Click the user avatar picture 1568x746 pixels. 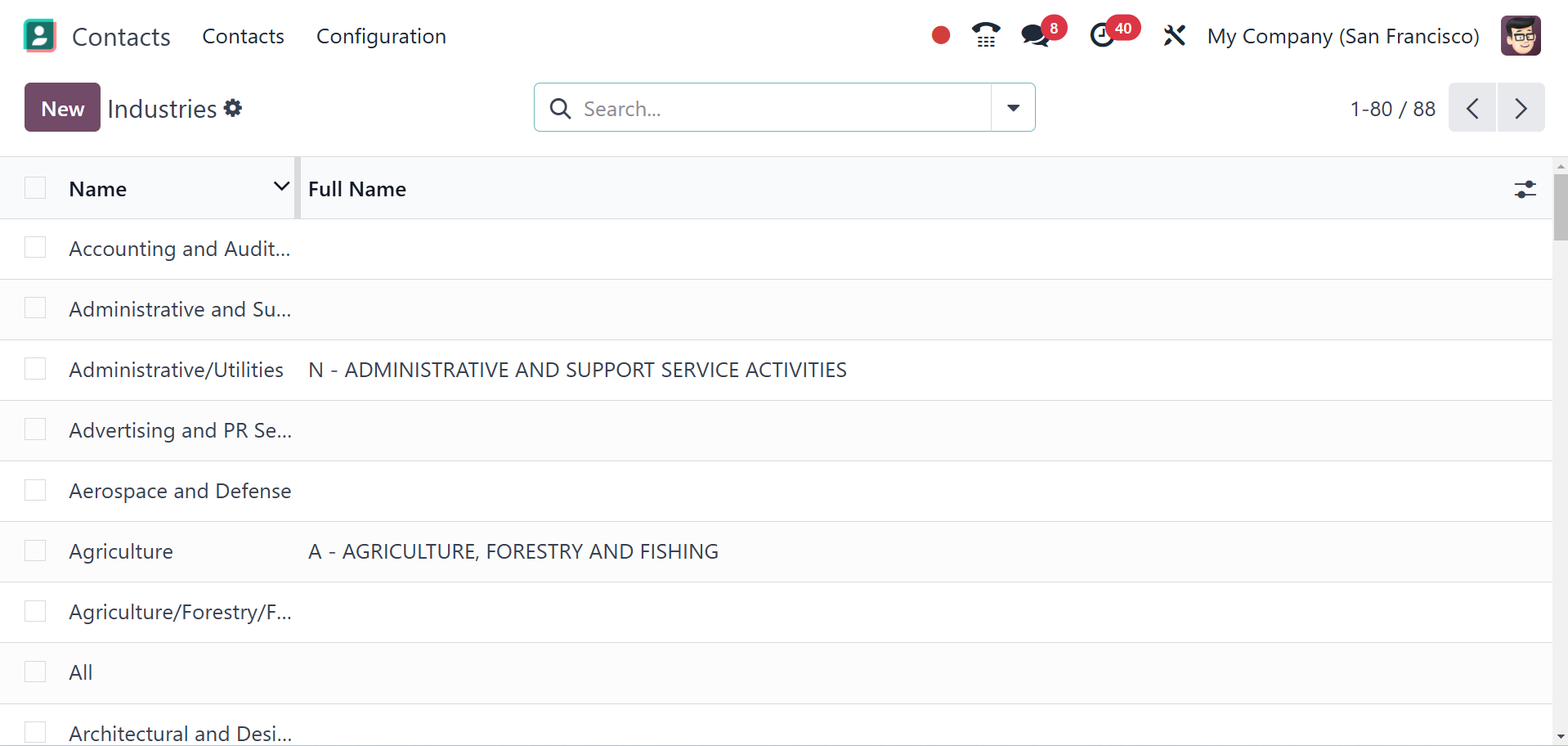tap(1521, 36)
